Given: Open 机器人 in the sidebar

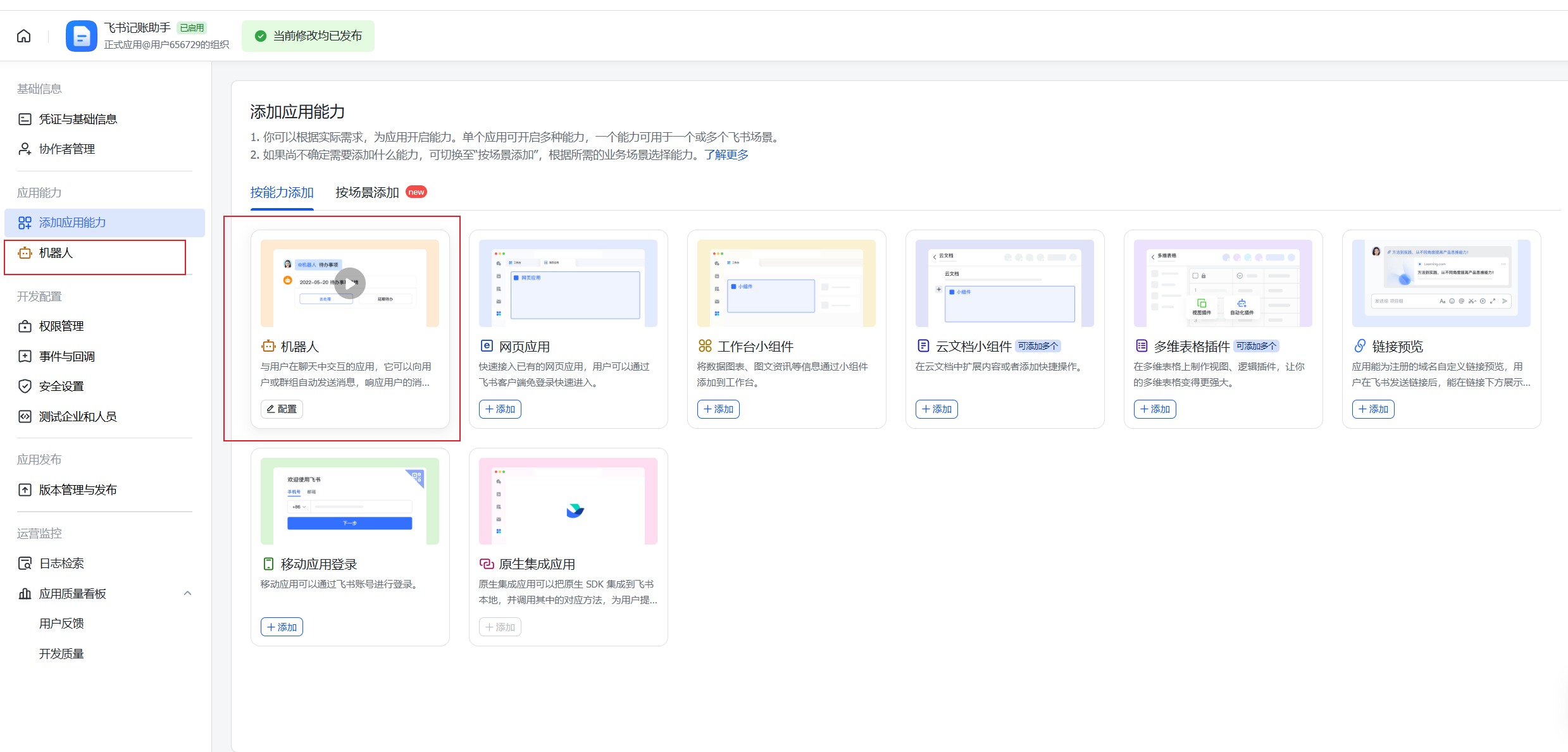Looking at the screenshot, I should click(x=104, y=253).
